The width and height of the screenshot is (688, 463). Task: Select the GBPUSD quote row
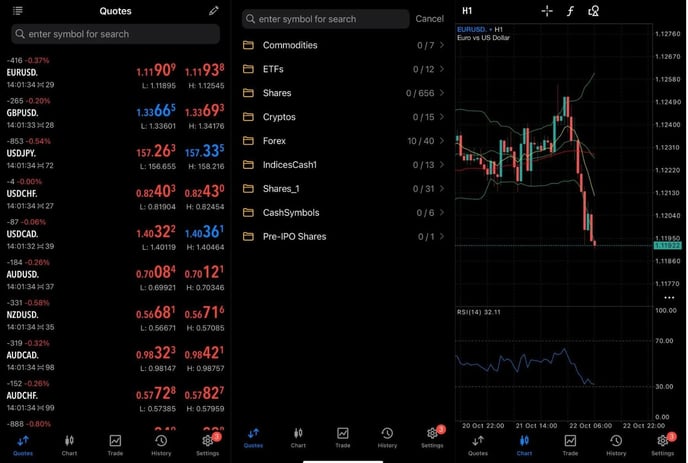pyautogui.click(x=115, y=113)
